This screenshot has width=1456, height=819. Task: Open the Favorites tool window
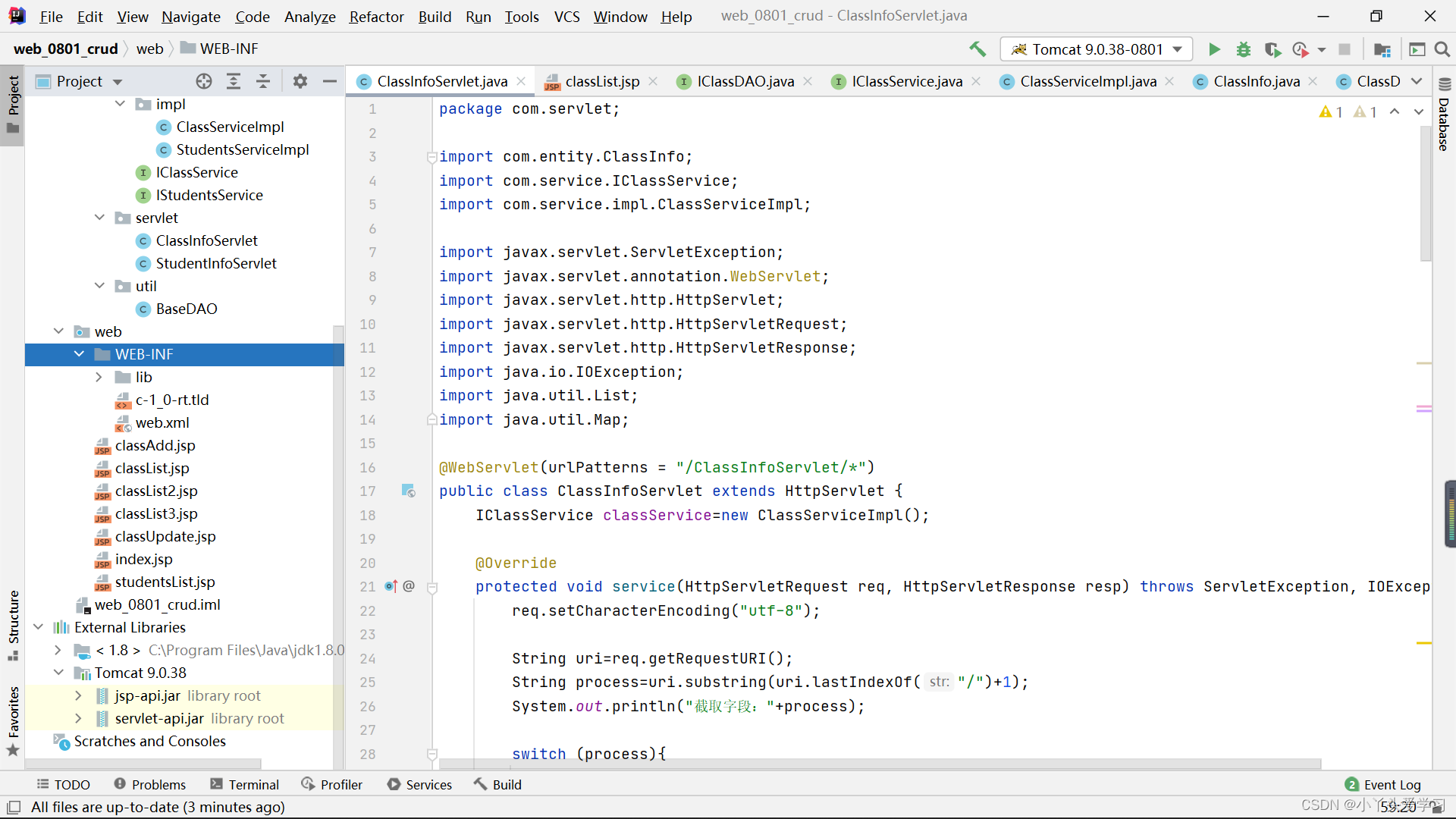(x=13, y=720)
